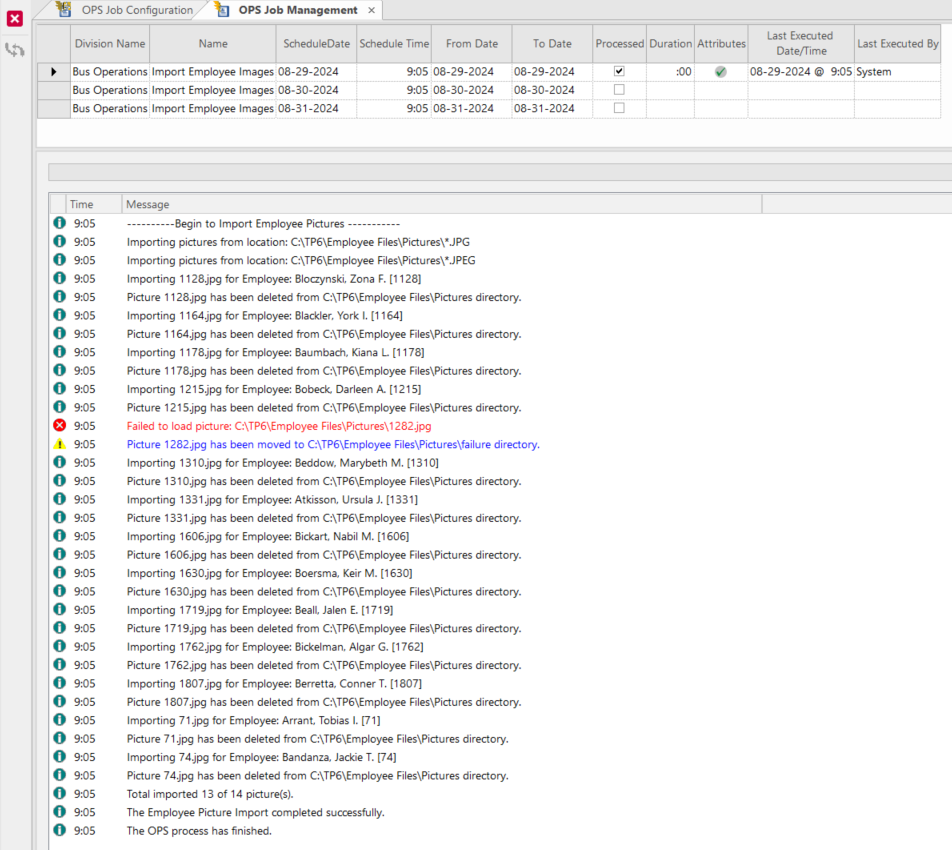952x850 pixels.
Task: Click the Message column header in log
Action: pyautogui.click(x=440, y=204)
